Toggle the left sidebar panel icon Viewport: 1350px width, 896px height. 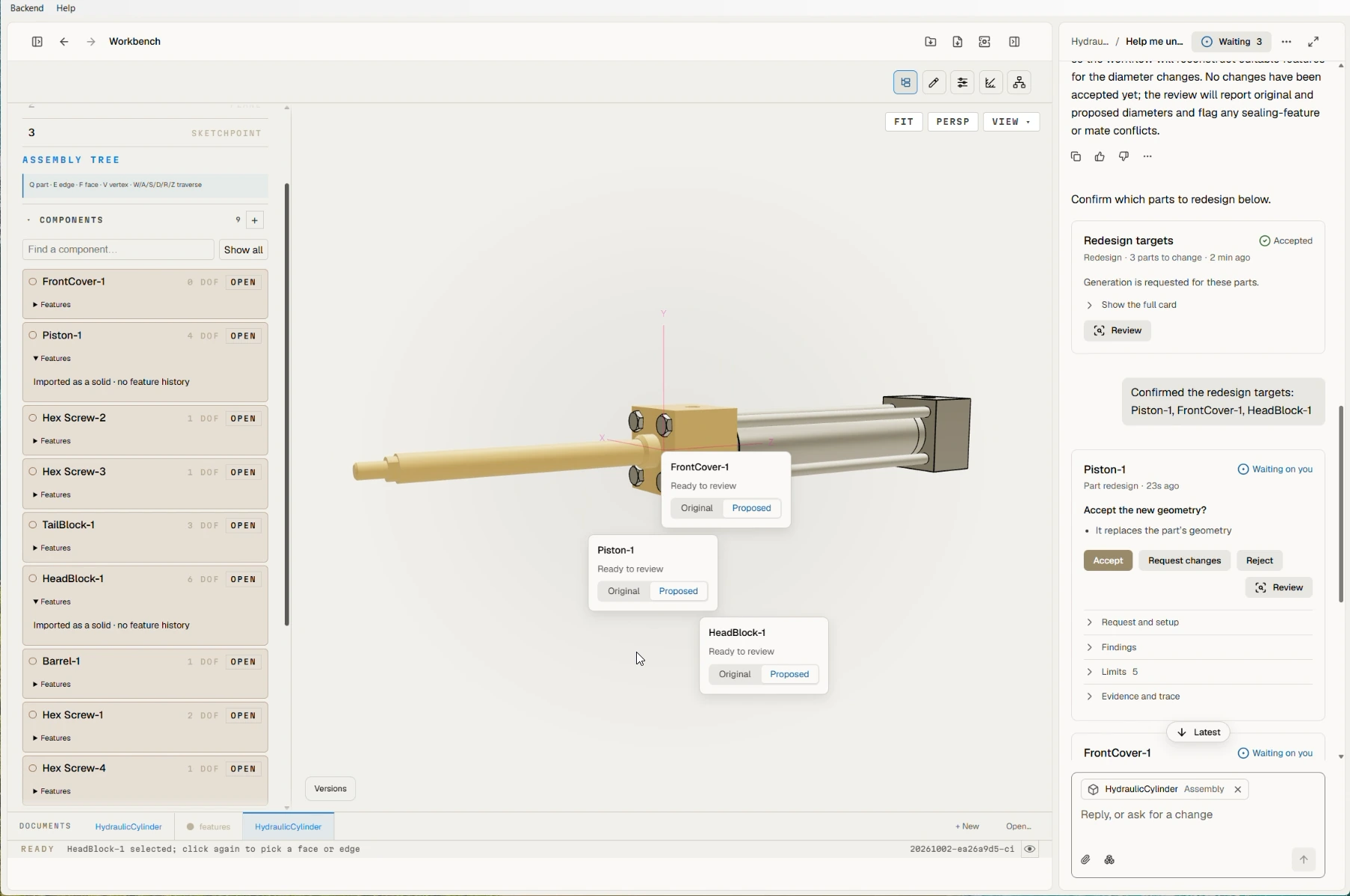coord(37,42)
